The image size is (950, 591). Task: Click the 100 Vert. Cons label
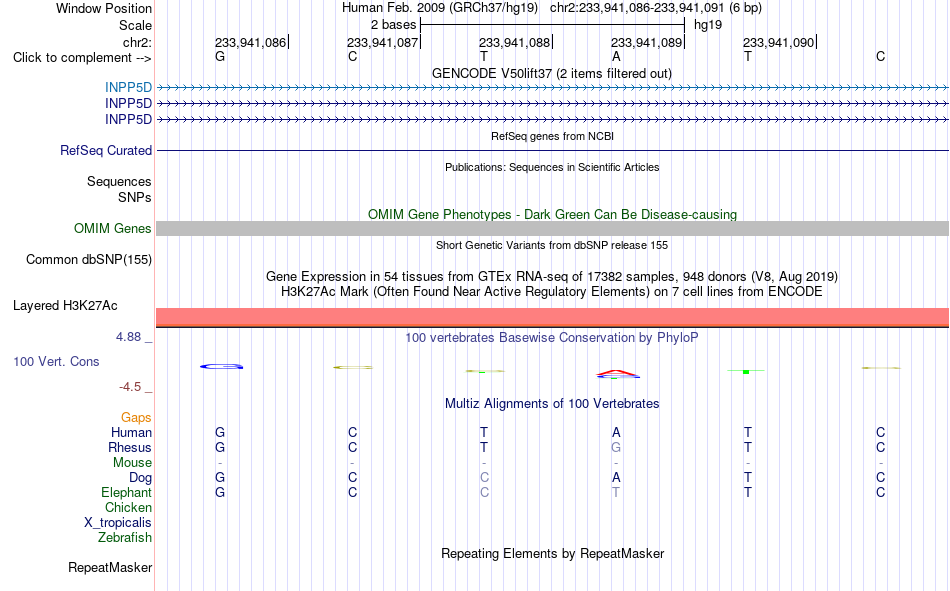coord(56,362)
